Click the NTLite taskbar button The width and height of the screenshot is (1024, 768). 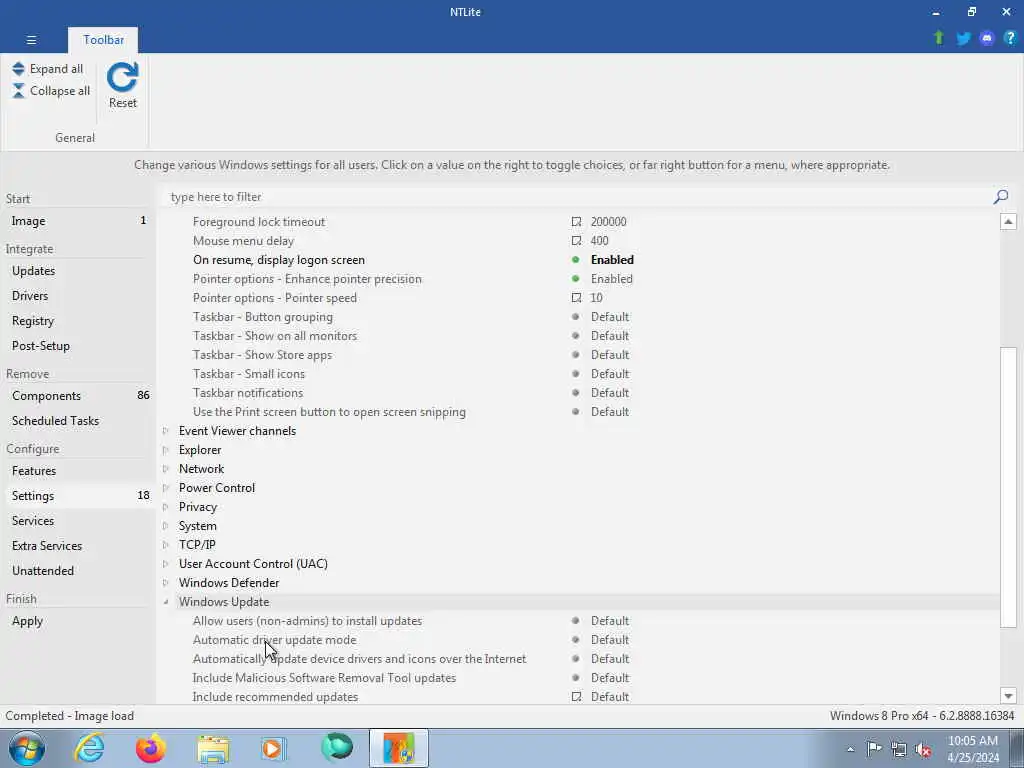(399, 748)
